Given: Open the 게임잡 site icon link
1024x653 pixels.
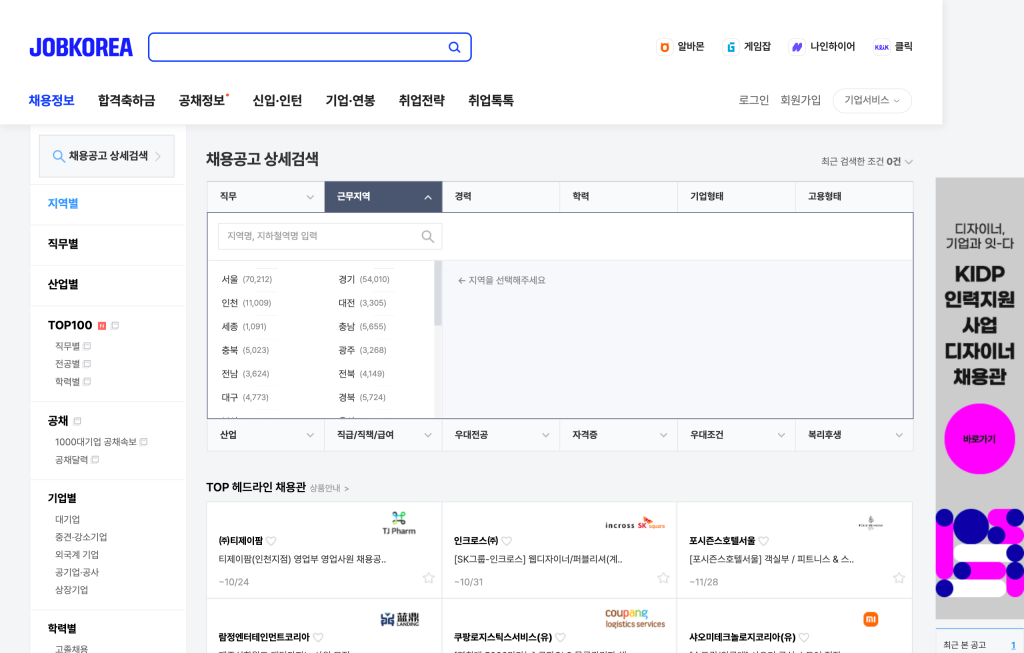Looking at the screenshot, I should (x=731, y=47).
